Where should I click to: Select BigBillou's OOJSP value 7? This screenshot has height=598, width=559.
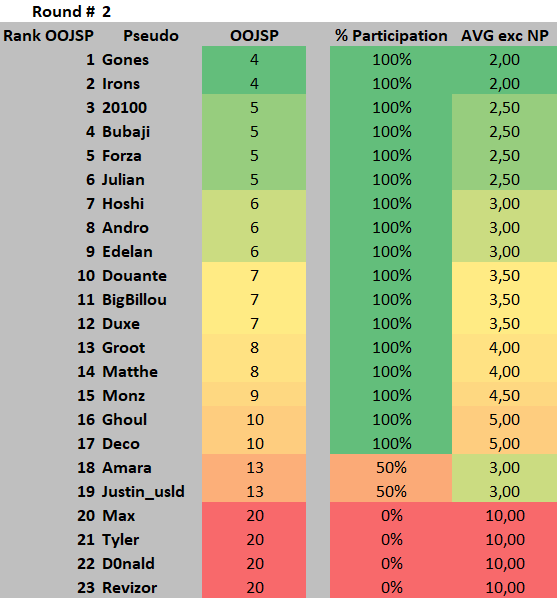pos(254,300)
